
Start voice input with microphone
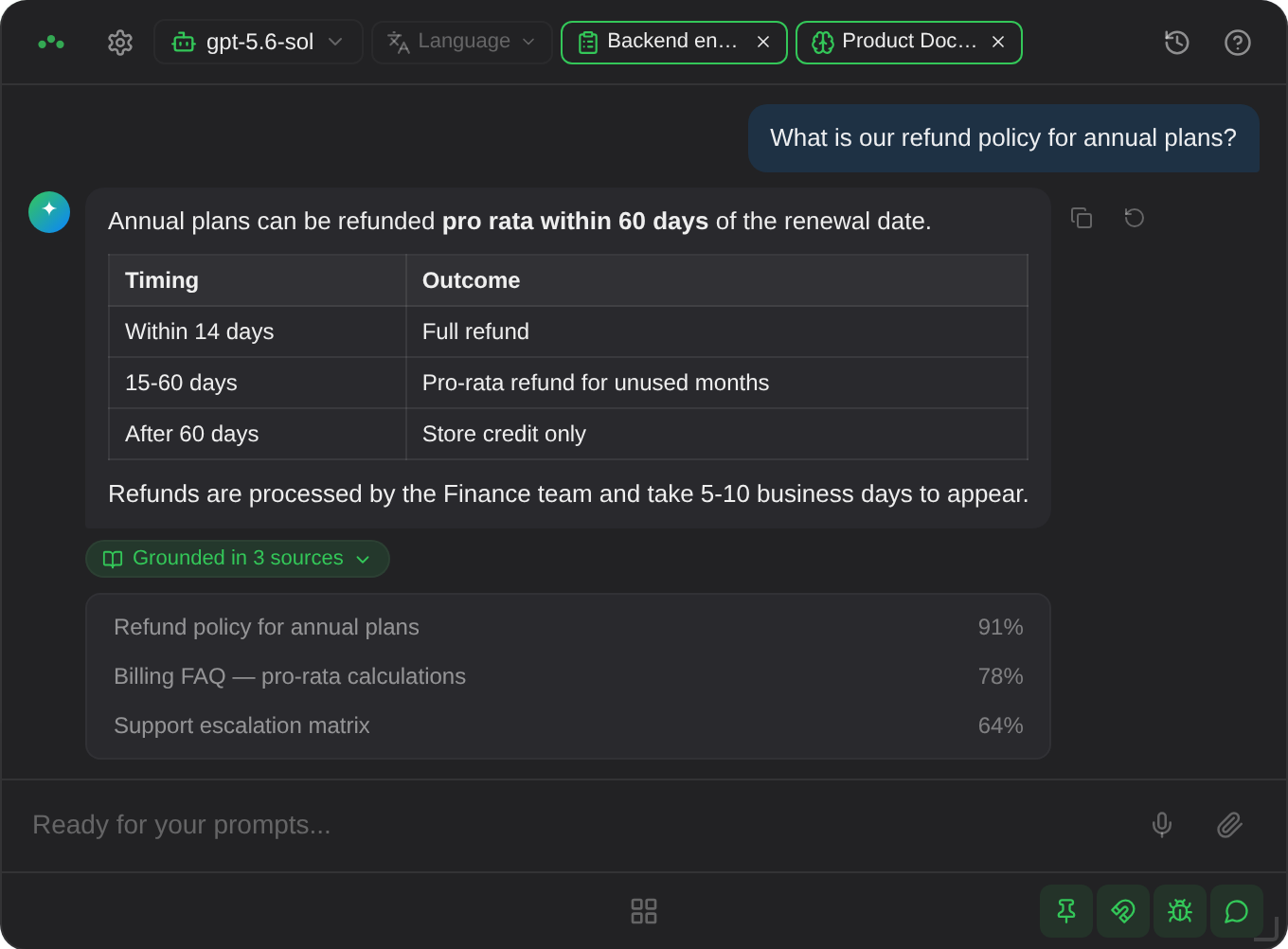click(x=1162, y=825)
